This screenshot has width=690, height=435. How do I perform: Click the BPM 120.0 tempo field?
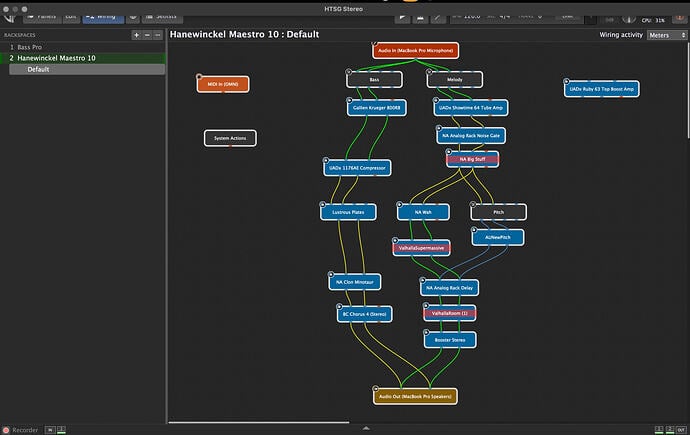coord(467,17)
